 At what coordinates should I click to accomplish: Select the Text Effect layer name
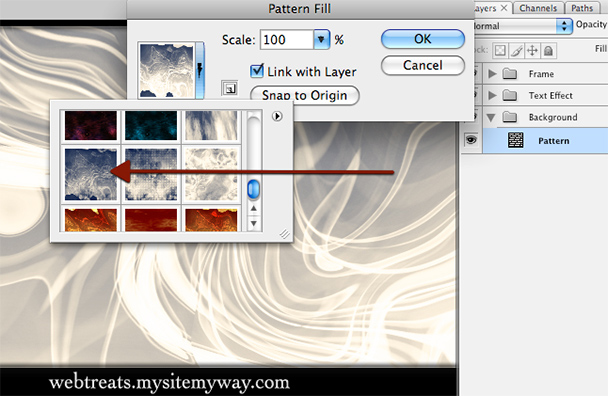551,95
